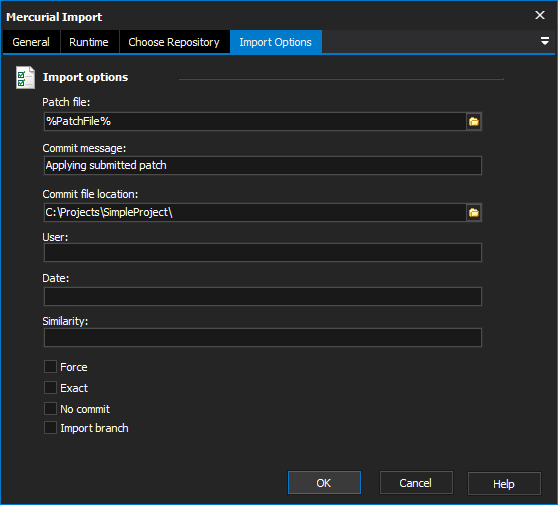Screen dimensions: 558x505
Task: Click the "User:" label
Action: 55,237
